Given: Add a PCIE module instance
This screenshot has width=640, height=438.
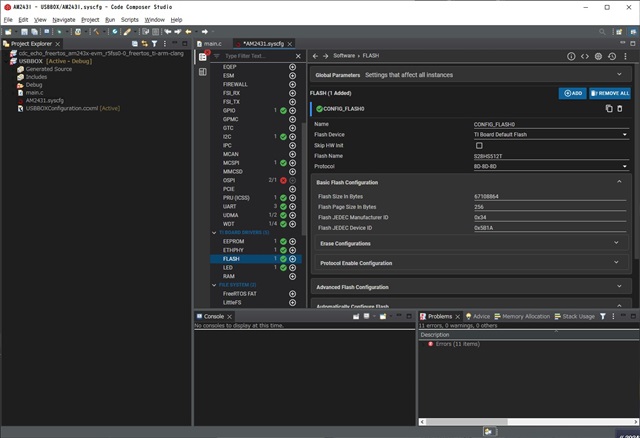Looking at the screenshot, I should point(292,189).
